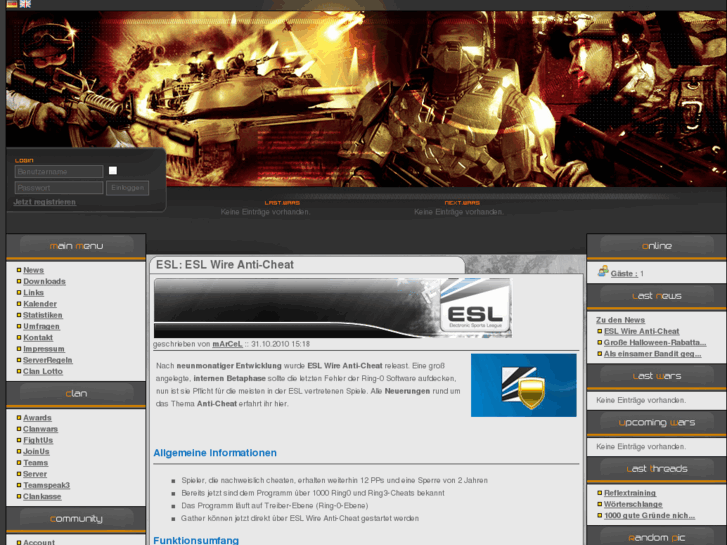The width and height of the screenshot is (727, 545).
Task: Open Teams in clan menu
Action: pyautogui.click(x=36, y=463)
